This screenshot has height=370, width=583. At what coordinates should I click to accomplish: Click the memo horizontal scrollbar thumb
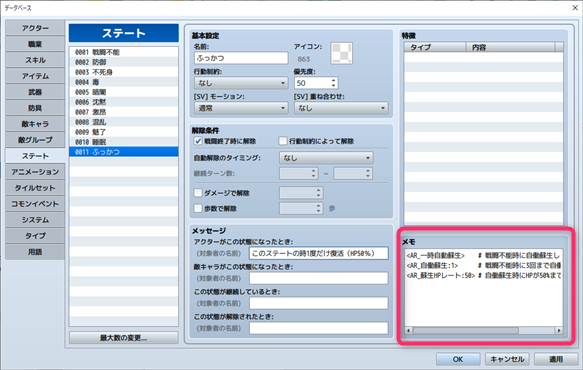pos(466,331)
